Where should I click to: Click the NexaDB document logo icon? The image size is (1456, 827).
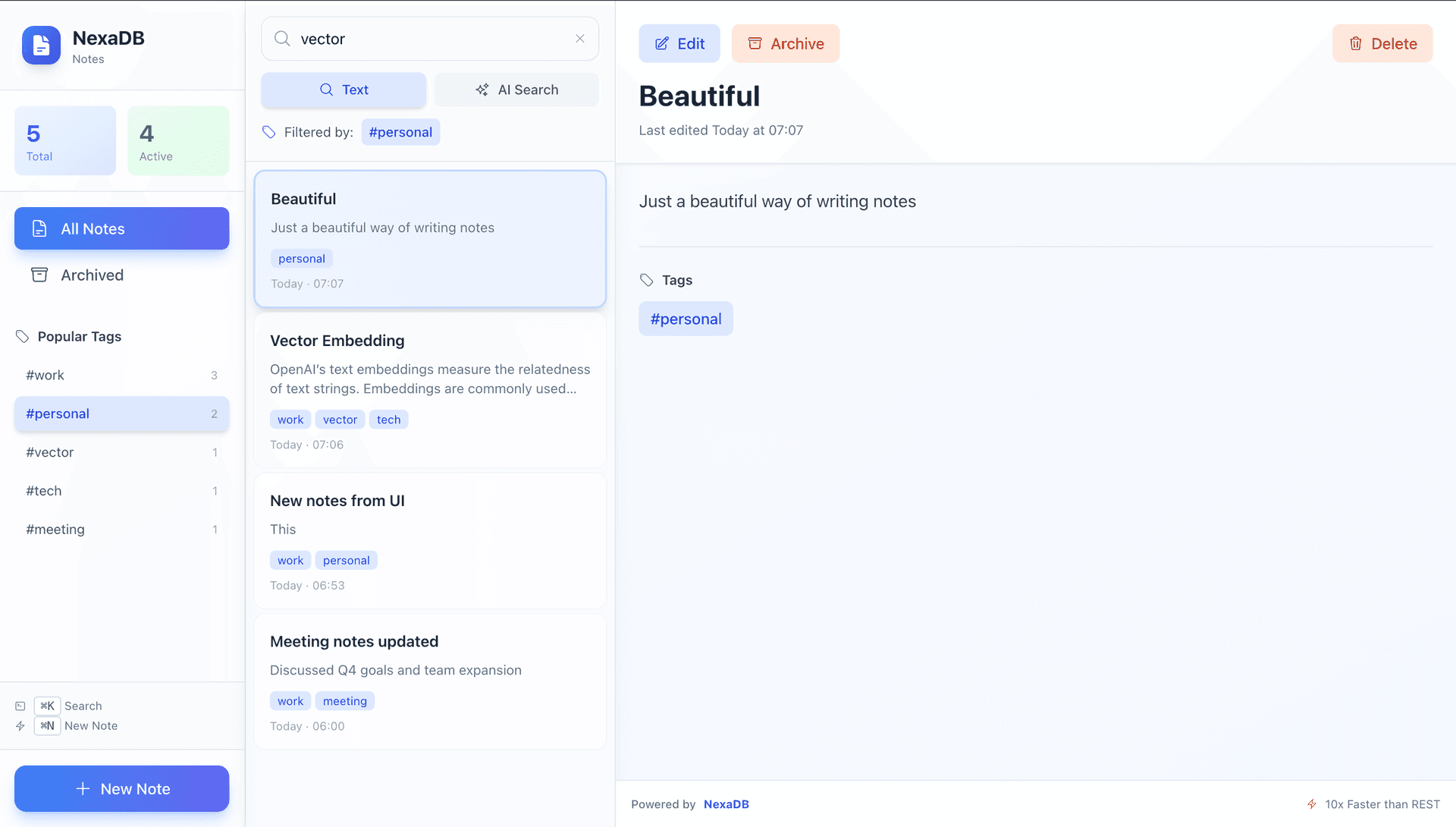(x=41, y=46)
